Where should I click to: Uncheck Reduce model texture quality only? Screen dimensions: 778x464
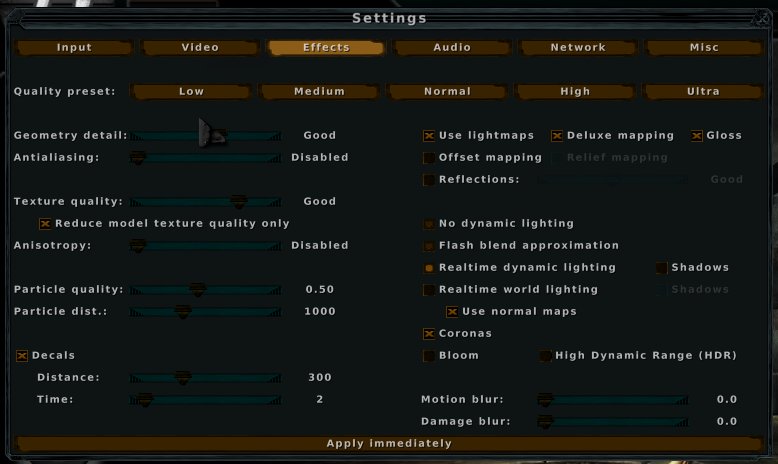click(x=45, y=224)
